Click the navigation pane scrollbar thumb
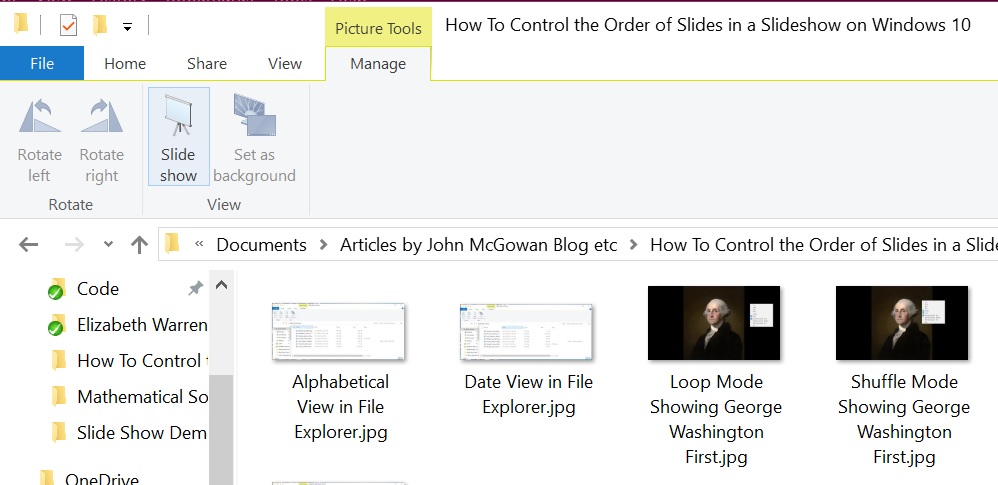This screenshot has height=485, width=998. click(x=221, y=430)
